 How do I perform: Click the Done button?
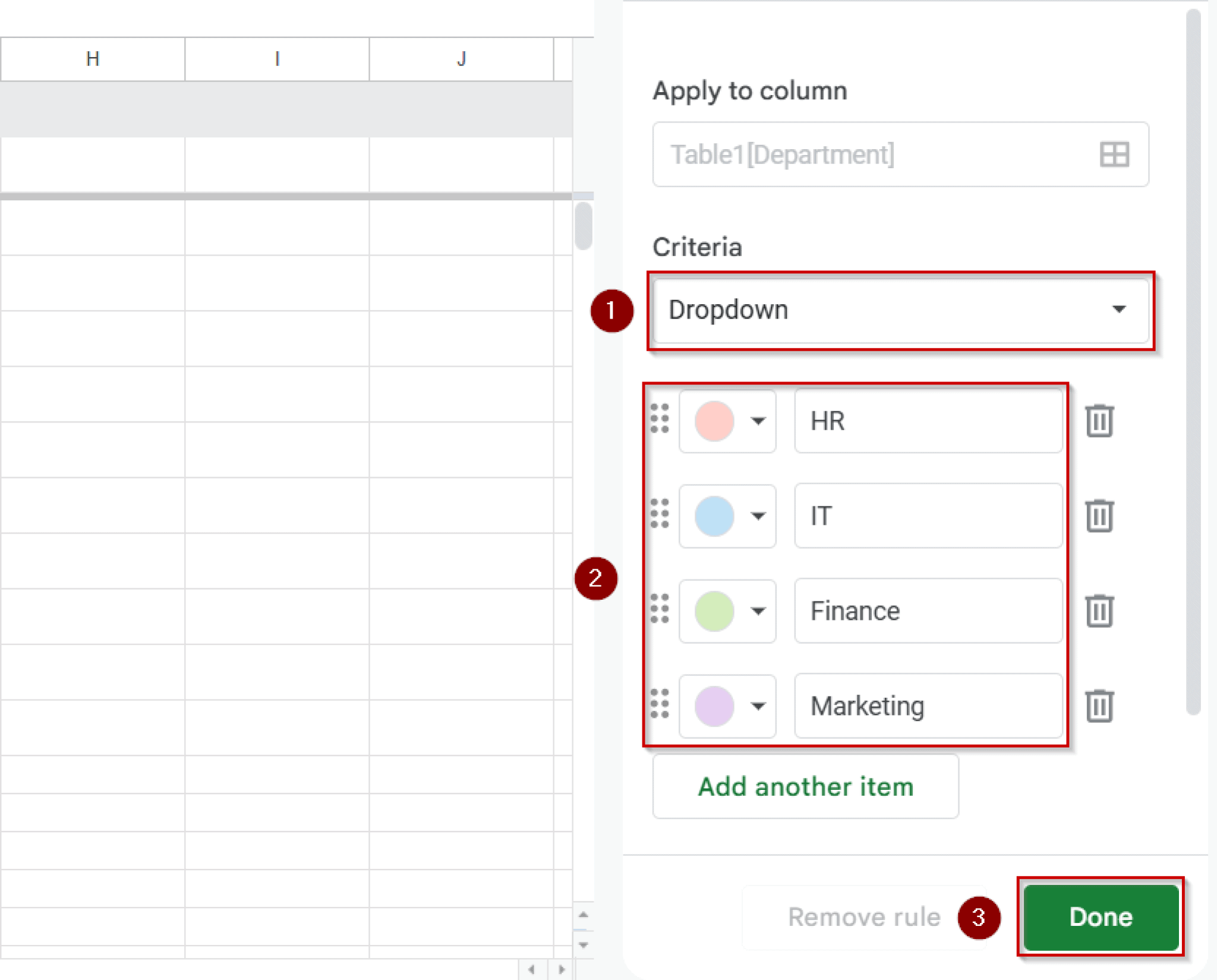pos(1101,917)
